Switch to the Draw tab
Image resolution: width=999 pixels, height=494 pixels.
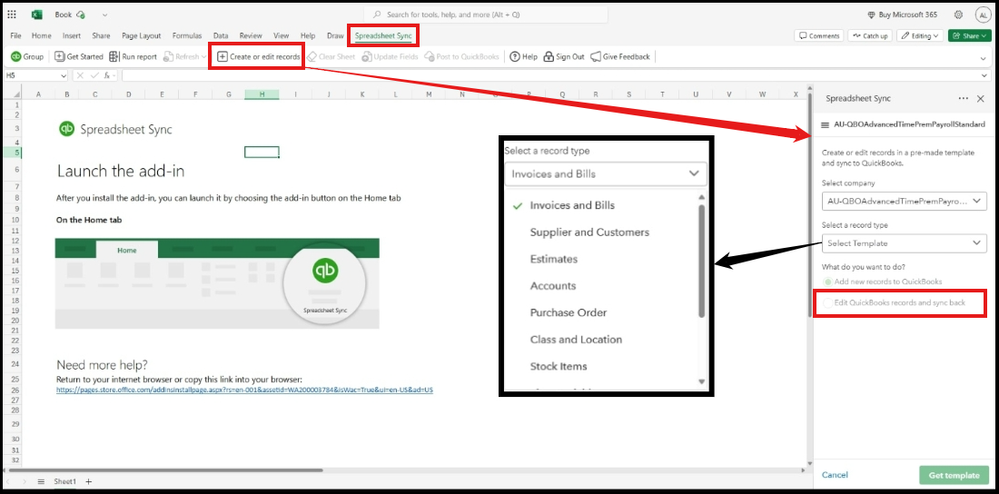pyautogui.click(x=335, y=36)
